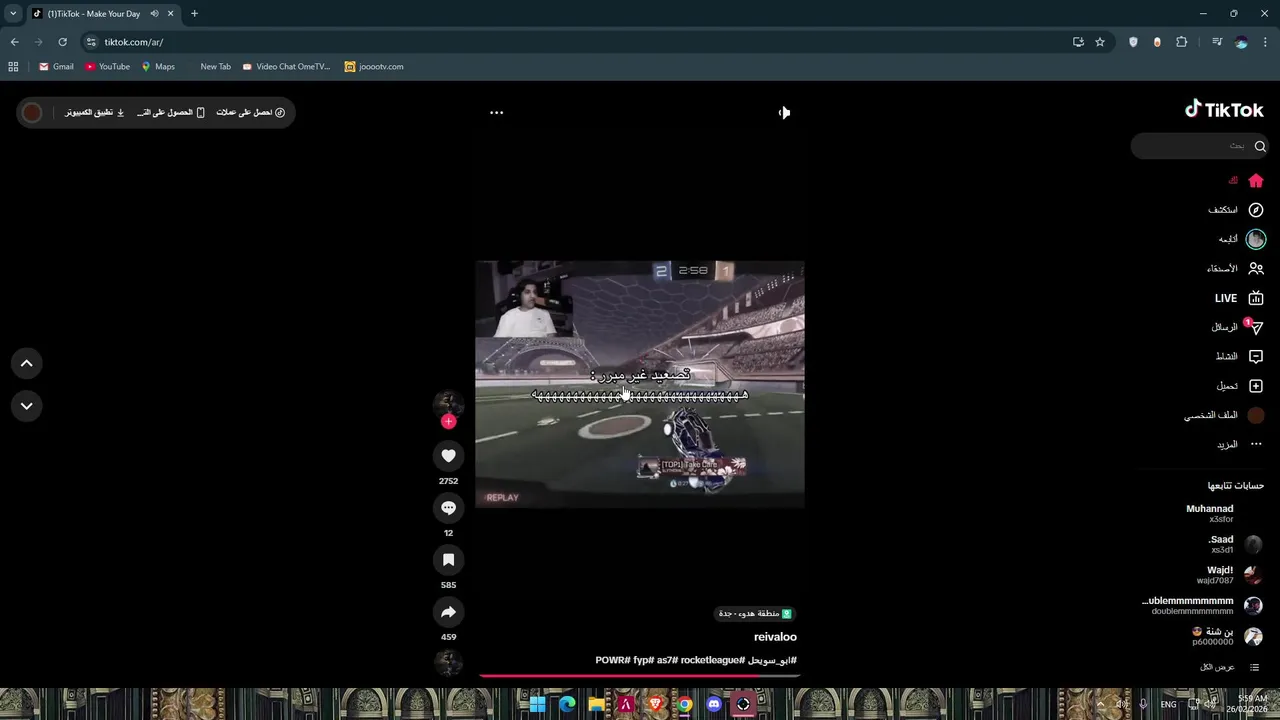Click the Rocket League video player
Viewport: 1280px width, 720px height.
coord(640,384)
